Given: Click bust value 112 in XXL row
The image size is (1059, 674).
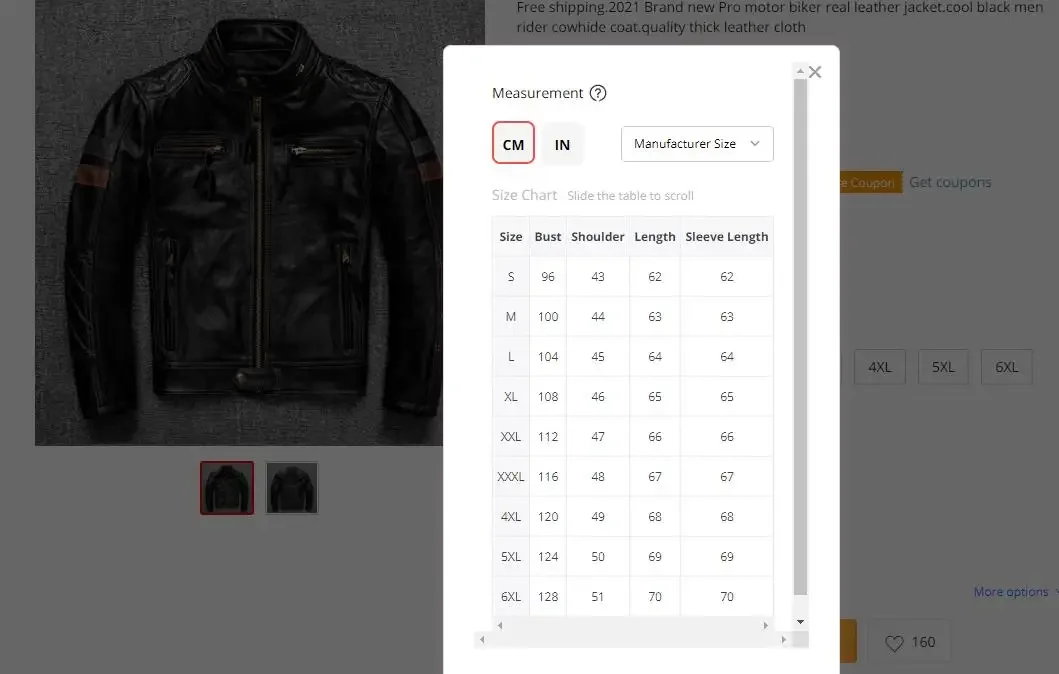Looking at the screenshot, I should click(x=548, y=437).
